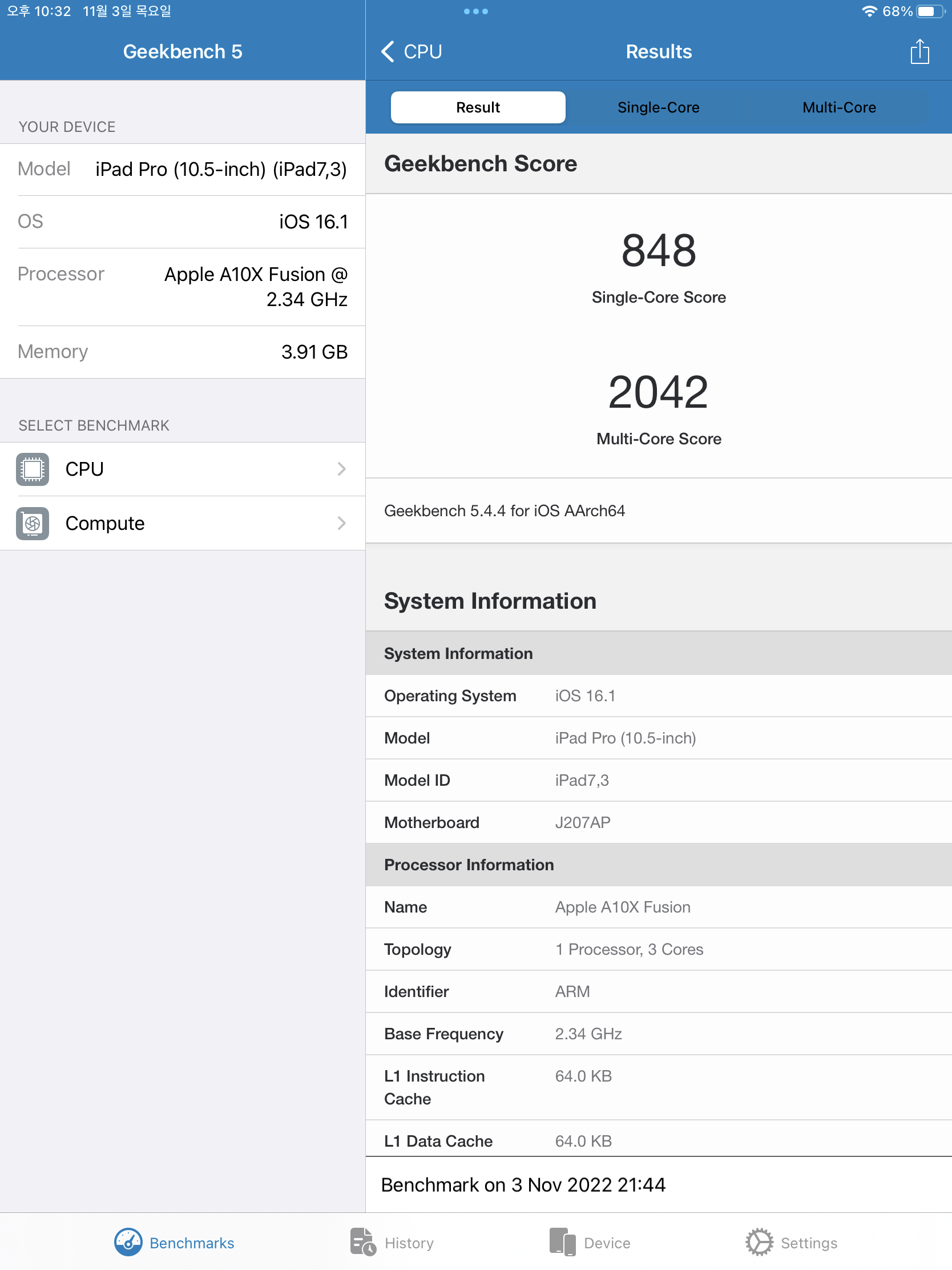
Task: Open the CPU benchmark chip icon
Action: [33, 469]
